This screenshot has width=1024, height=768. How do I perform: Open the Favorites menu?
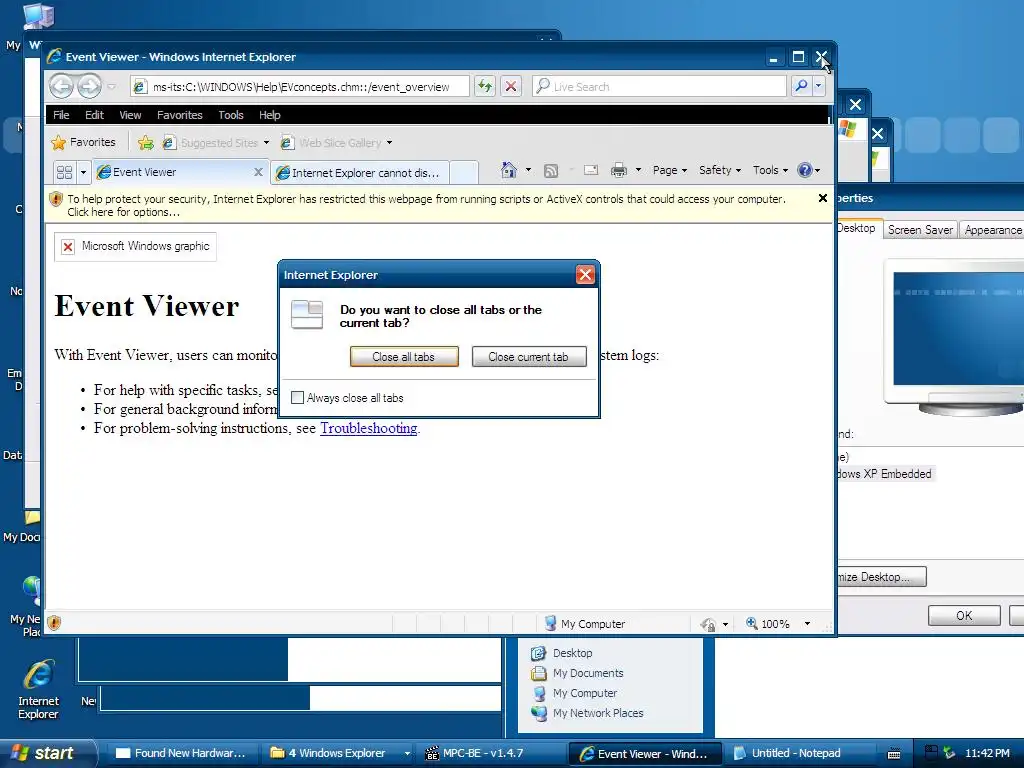(180, 115)
